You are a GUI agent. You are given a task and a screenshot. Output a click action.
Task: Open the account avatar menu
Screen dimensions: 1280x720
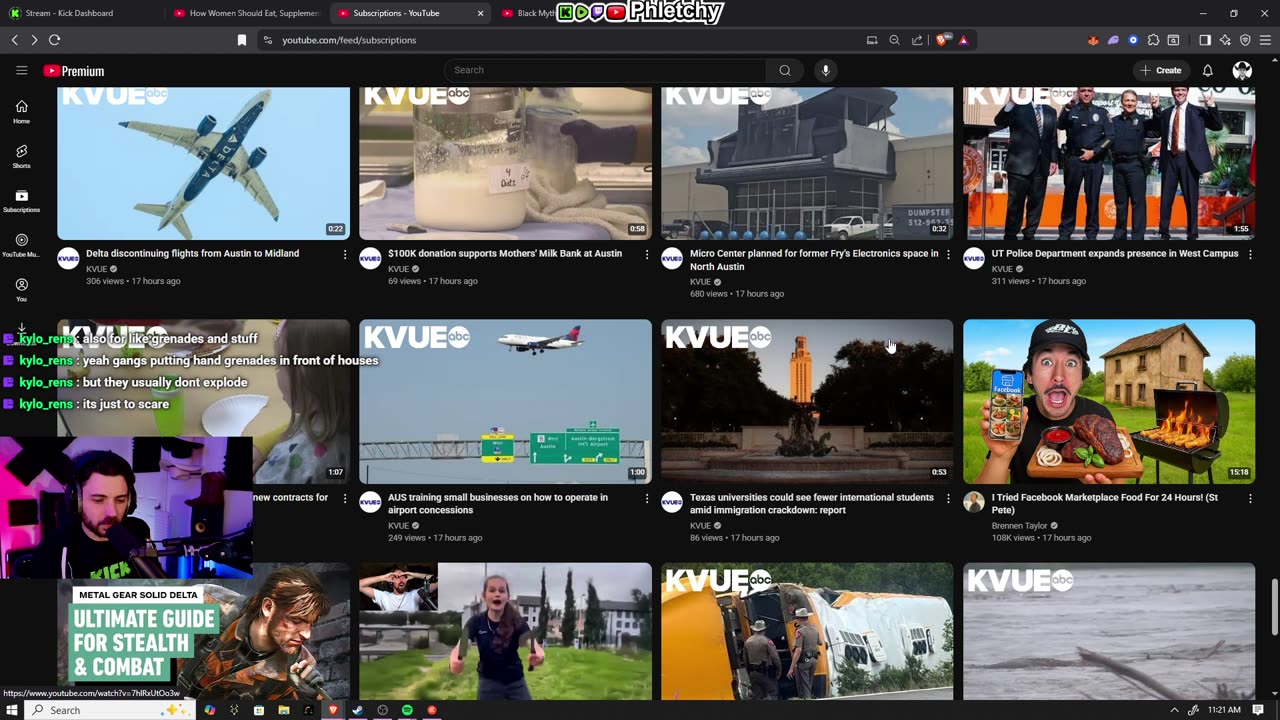[1242, 70]
